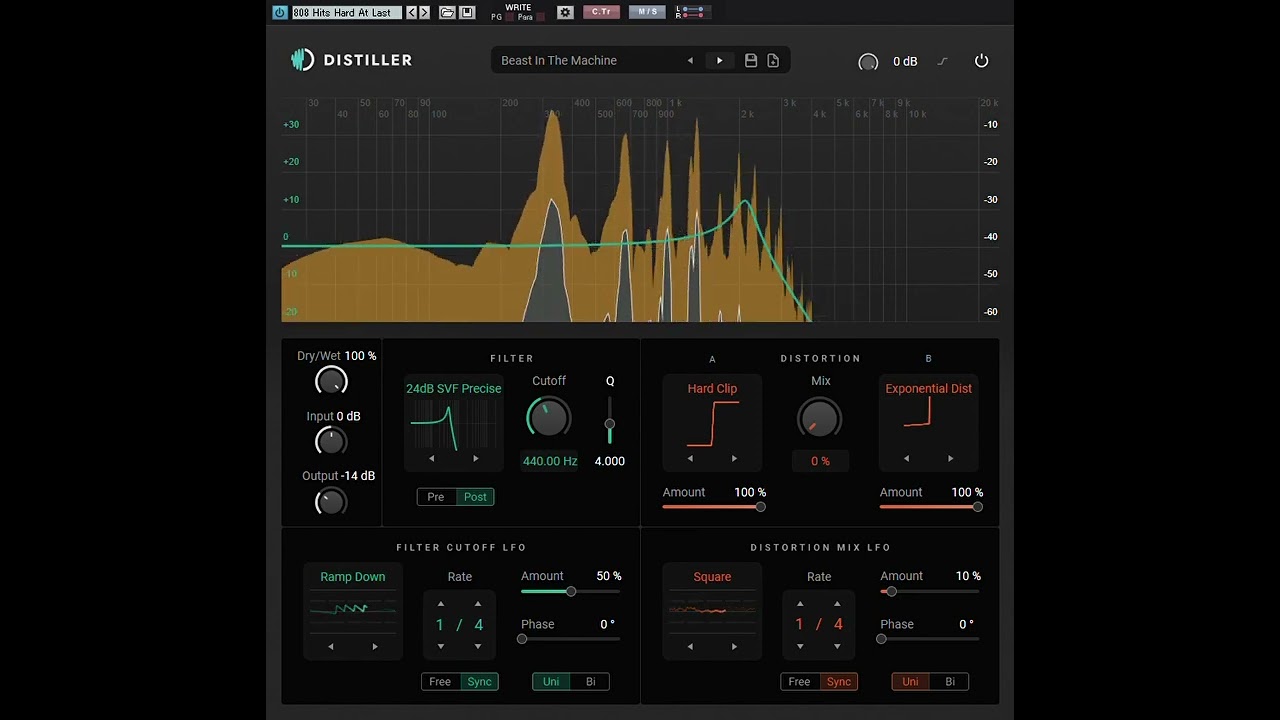Switch filter cutoff LFO to Free mode
Viewport: 1280px width, 720px height.
[x=440, y=682]
